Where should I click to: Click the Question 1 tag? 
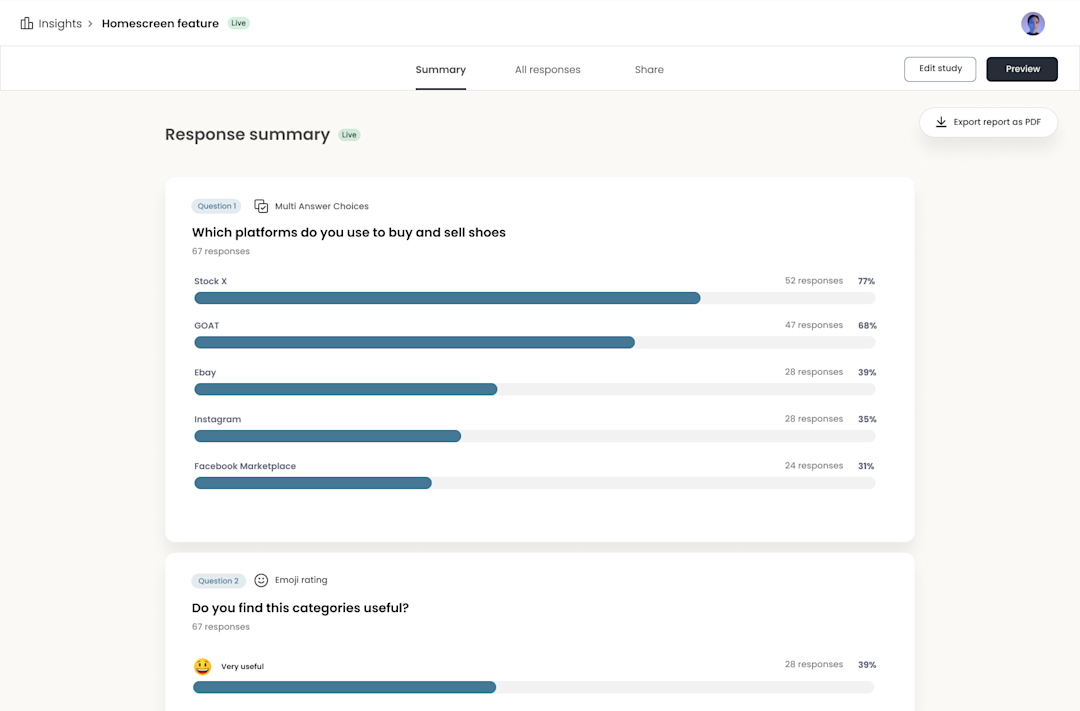click(216, 206)
